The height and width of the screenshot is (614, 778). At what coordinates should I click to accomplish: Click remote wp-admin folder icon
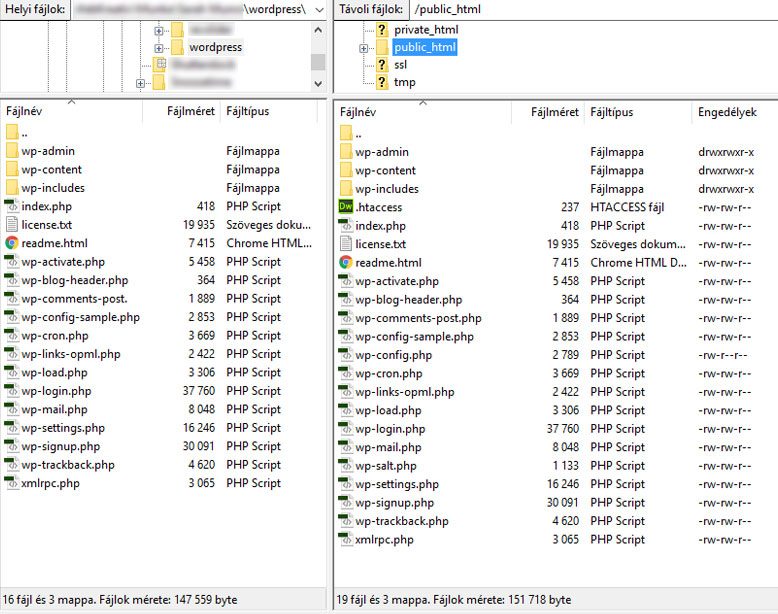[346, 151]
